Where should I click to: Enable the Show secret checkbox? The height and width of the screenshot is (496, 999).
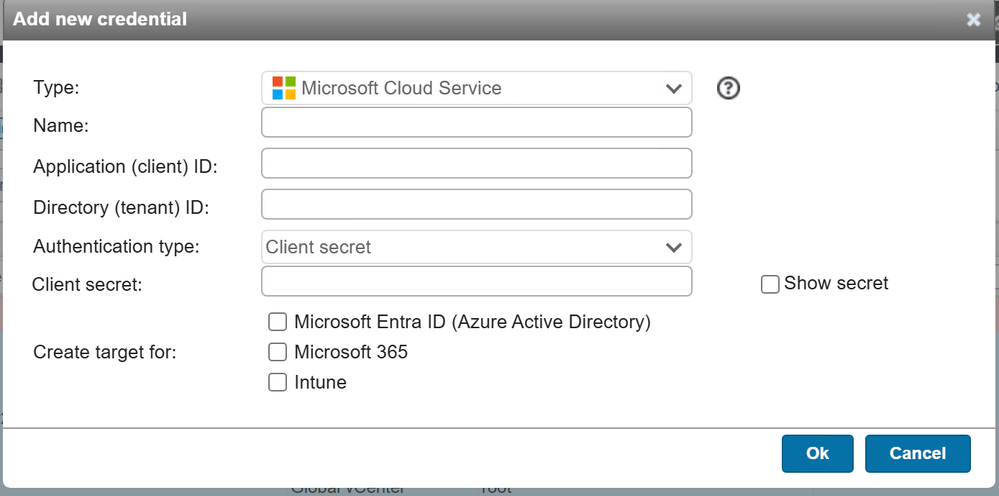[x=770, y=285]
